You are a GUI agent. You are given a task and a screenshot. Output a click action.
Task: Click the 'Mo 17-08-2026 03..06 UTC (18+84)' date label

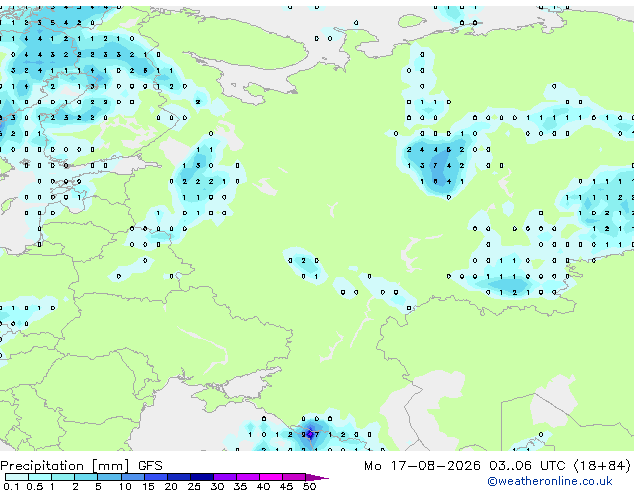(497, 466)
